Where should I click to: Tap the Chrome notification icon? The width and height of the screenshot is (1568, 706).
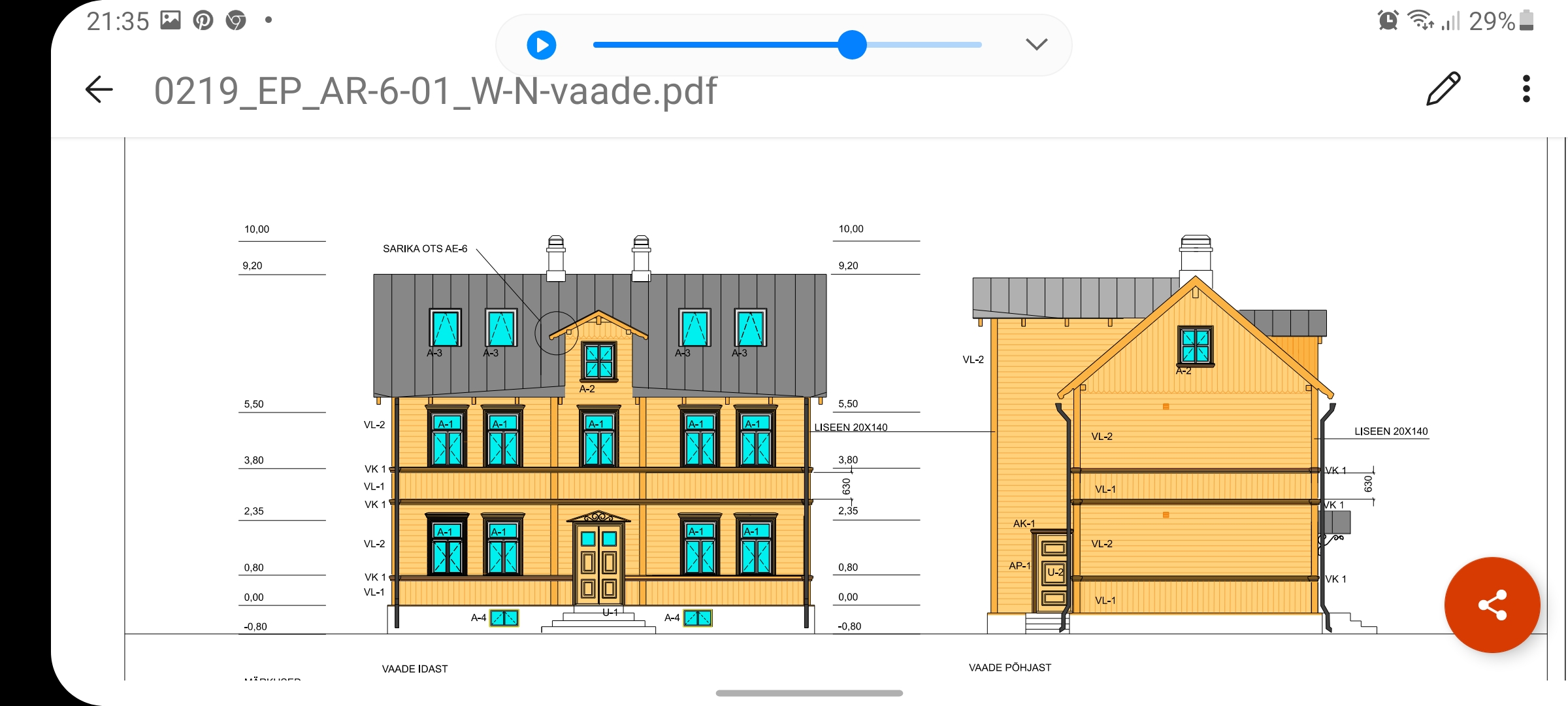pos(236,21)
